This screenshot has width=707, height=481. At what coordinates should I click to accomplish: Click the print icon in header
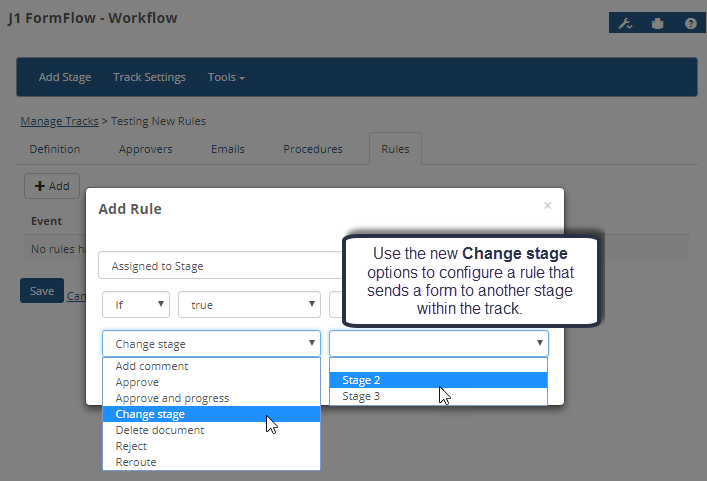[x=658, y=23]
